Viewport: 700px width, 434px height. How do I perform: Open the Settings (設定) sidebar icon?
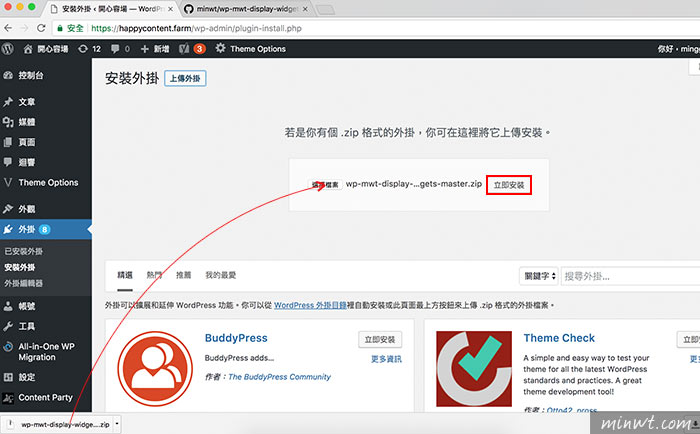click(x=8, y=377)
